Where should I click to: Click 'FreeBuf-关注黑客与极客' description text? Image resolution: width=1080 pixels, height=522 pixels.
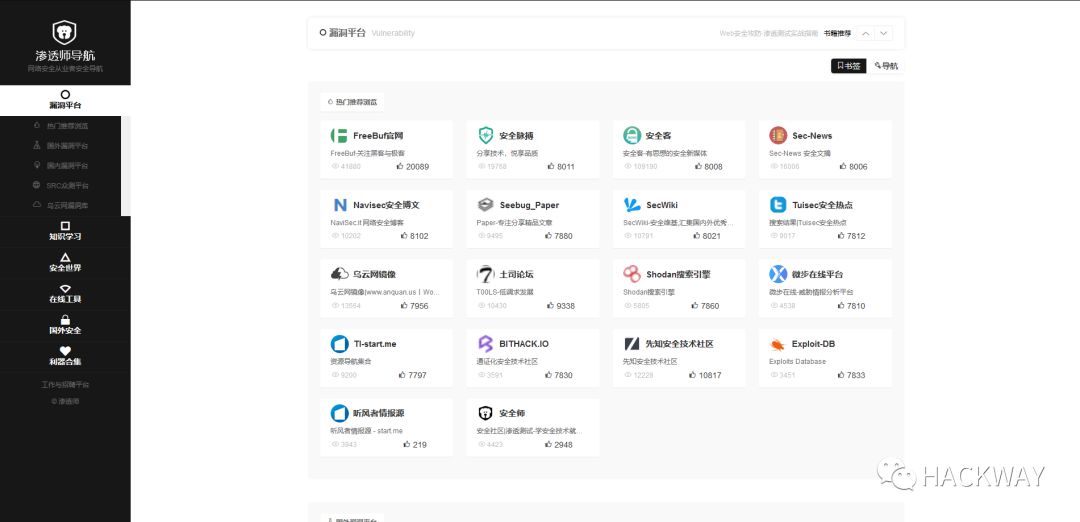368,154
